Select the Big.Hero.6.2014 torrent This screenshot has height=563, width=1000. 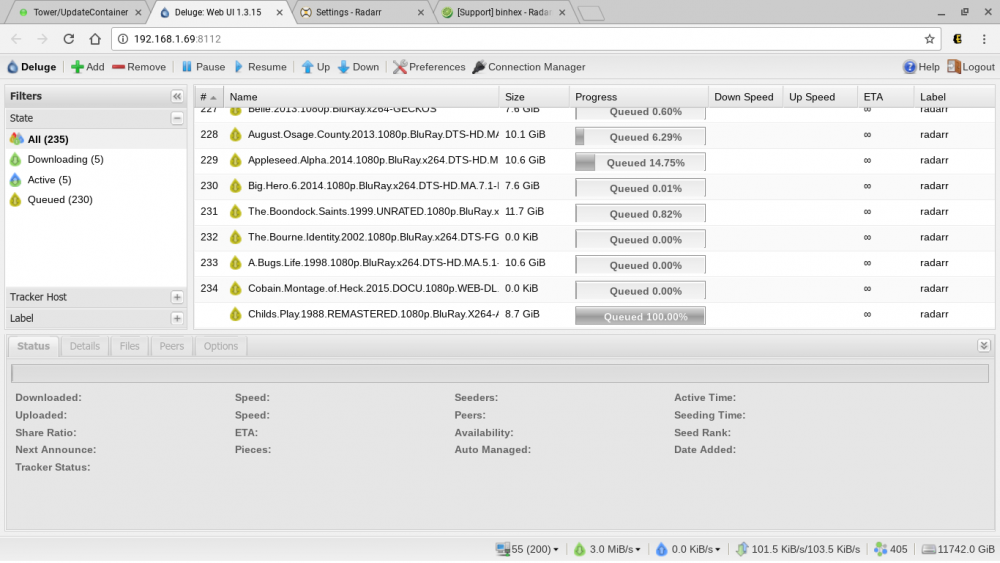[594, 186]
